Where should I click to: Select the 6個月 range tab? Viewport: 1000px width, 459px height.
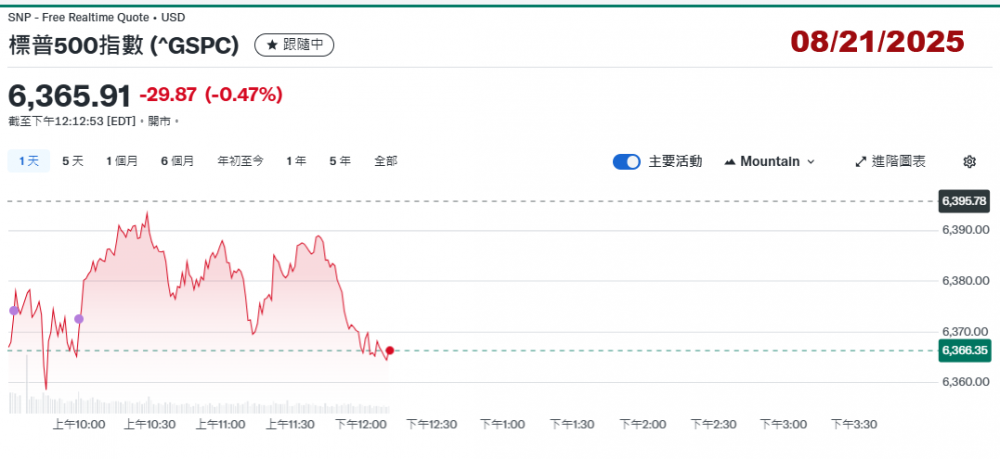pyautogui.click(x=177, y=161)
